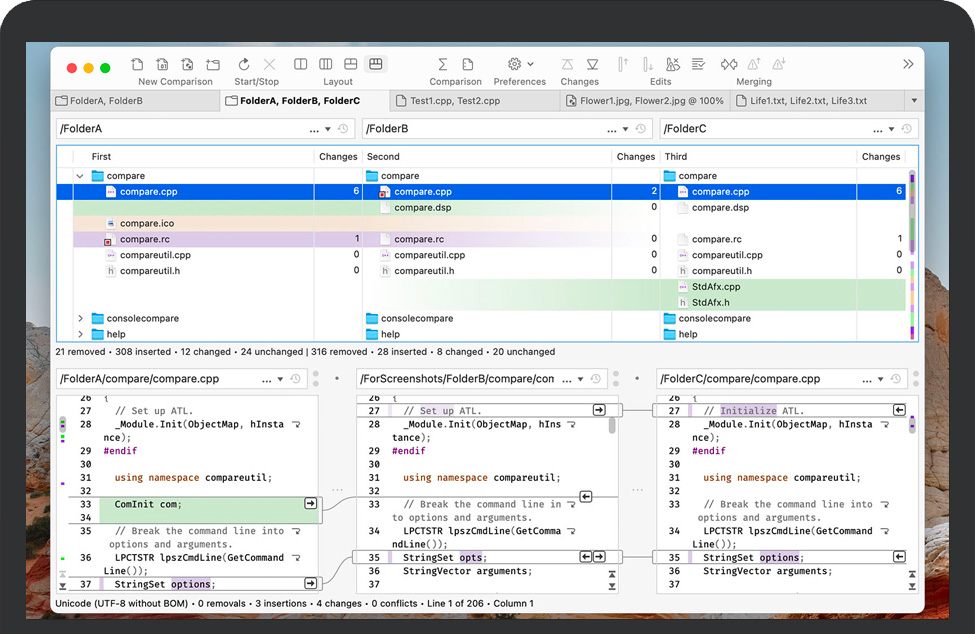Viewport: 975px width, 634px height.
Task: Click the Changes previous-change up triangle icon
Action: [x=567, y=64]
